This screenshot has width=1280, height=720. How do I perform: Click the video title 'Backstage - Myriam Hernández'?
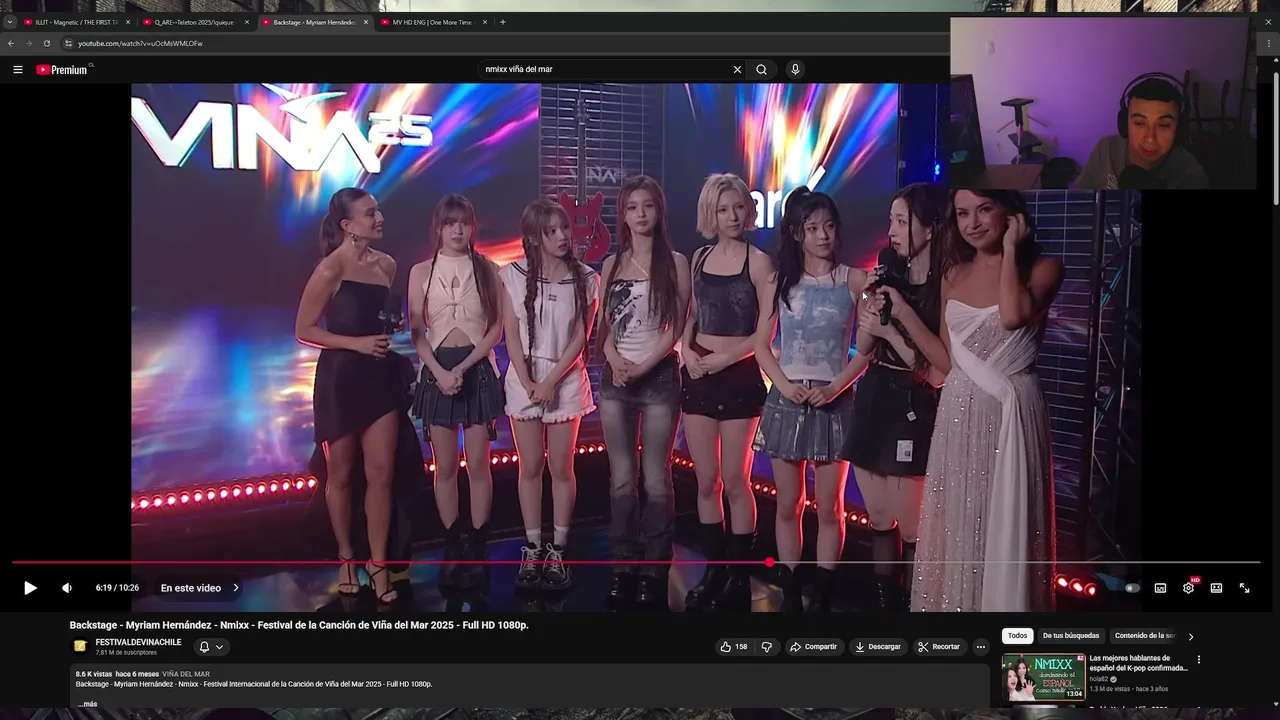(299, 625)
